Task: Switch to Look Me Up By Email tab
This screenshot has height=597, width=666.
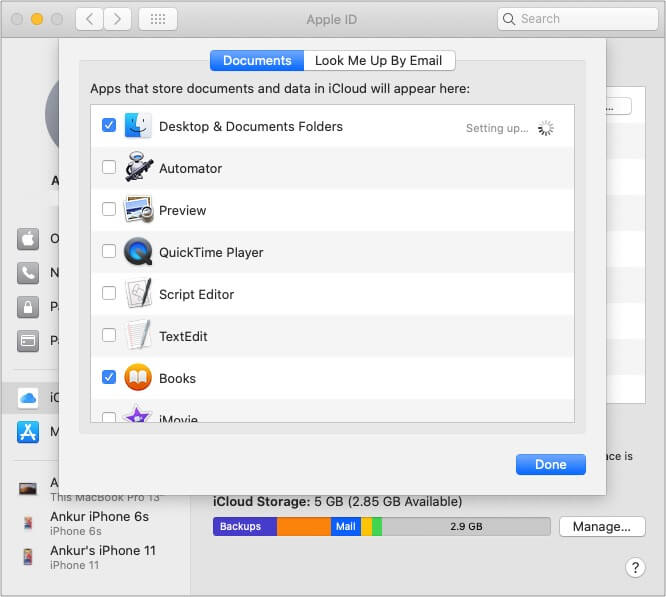Action: [379, 60]
